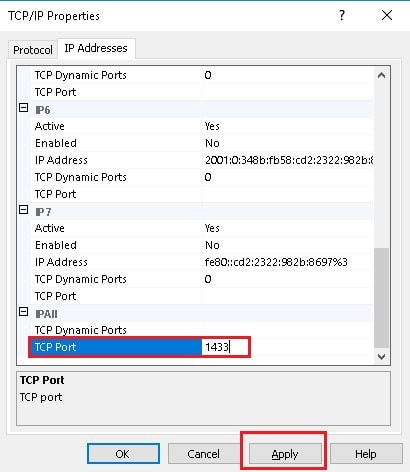410x472 pixels.
Task: Click the scrollbar up arrow
Action: (x=381, y=75)
